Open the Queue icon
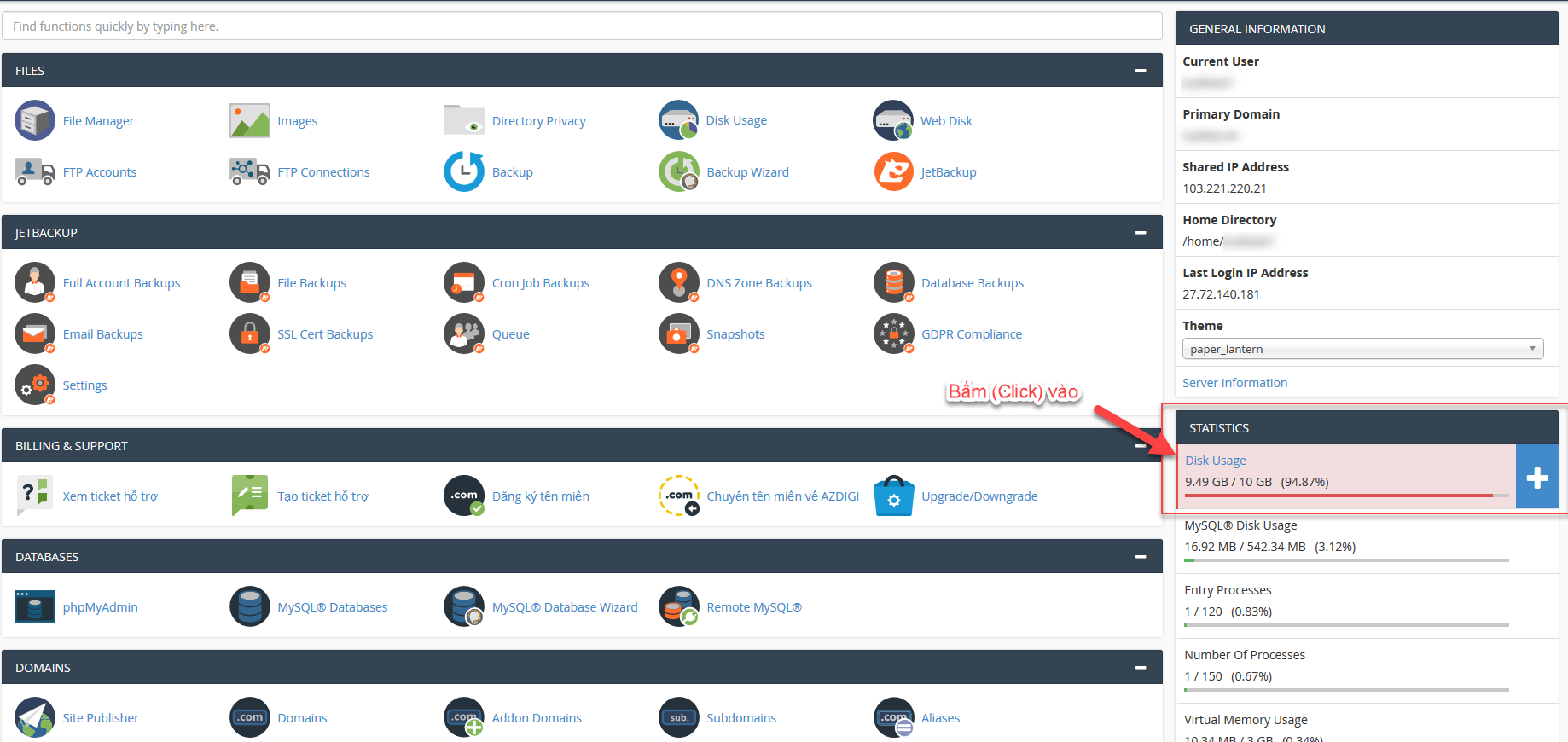The height and width of the screenshot is (742, 1568). pos(464,333)
